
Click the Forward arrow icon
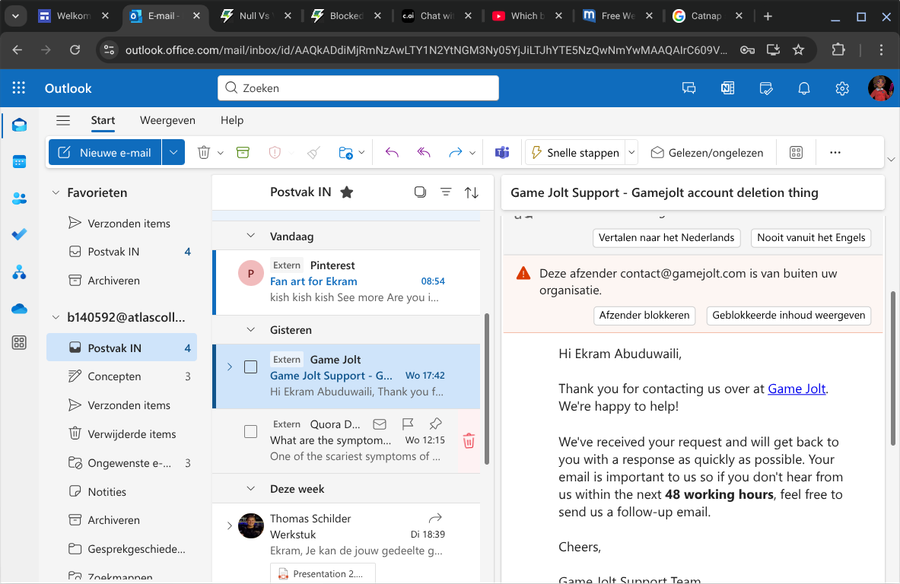[455, 152]
